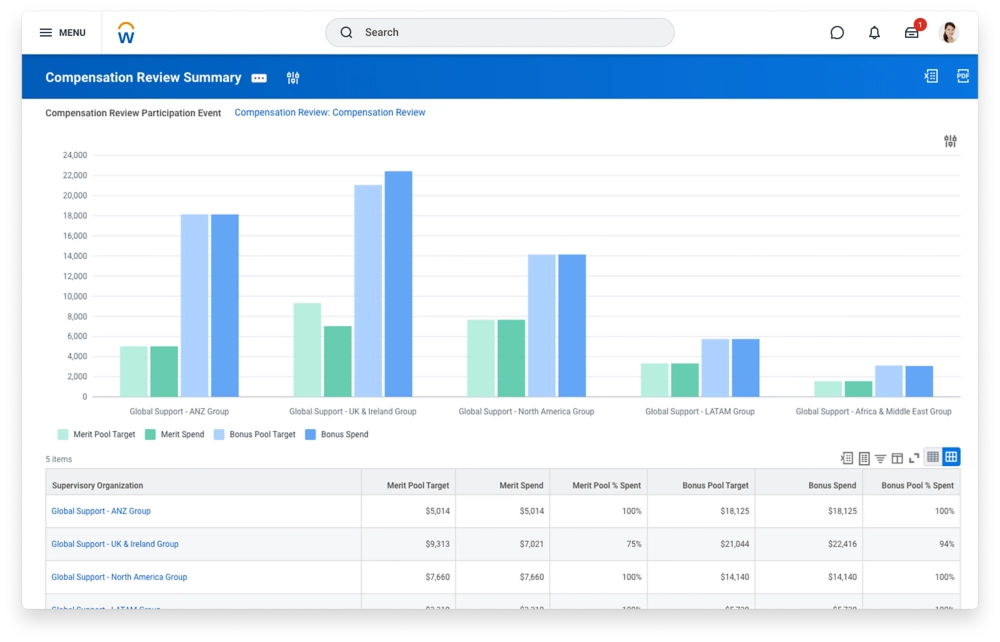Switch to compact grid density view

point(933,457)
